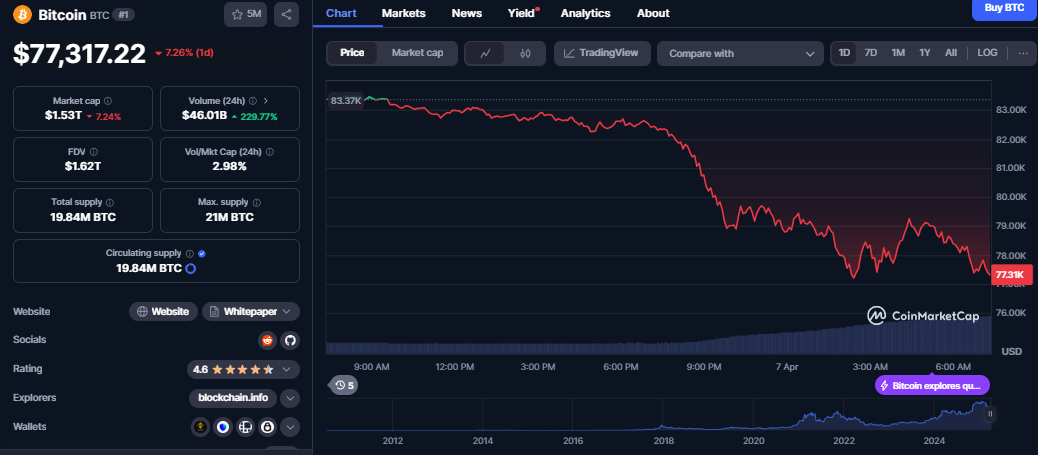This screenshot has width=1038, height=455.
Task: Open more chart options ellipsis
Action: tap(1023, 53)
